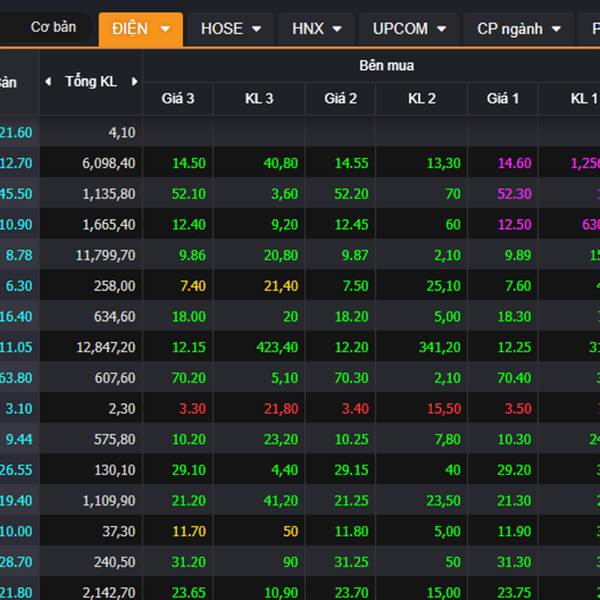Click the red volume 21,80
This screenshot has width=600, height=600.
click(281, 409)
